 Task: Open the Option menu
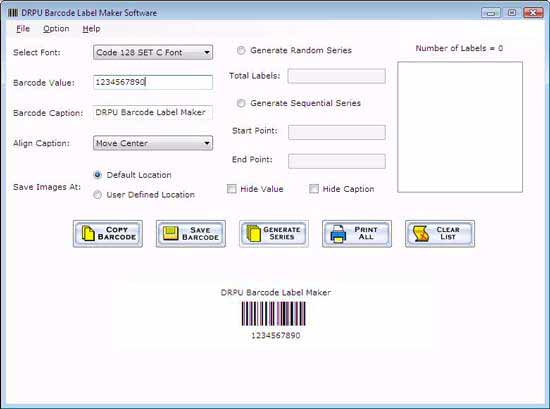[x=56, y=29]
